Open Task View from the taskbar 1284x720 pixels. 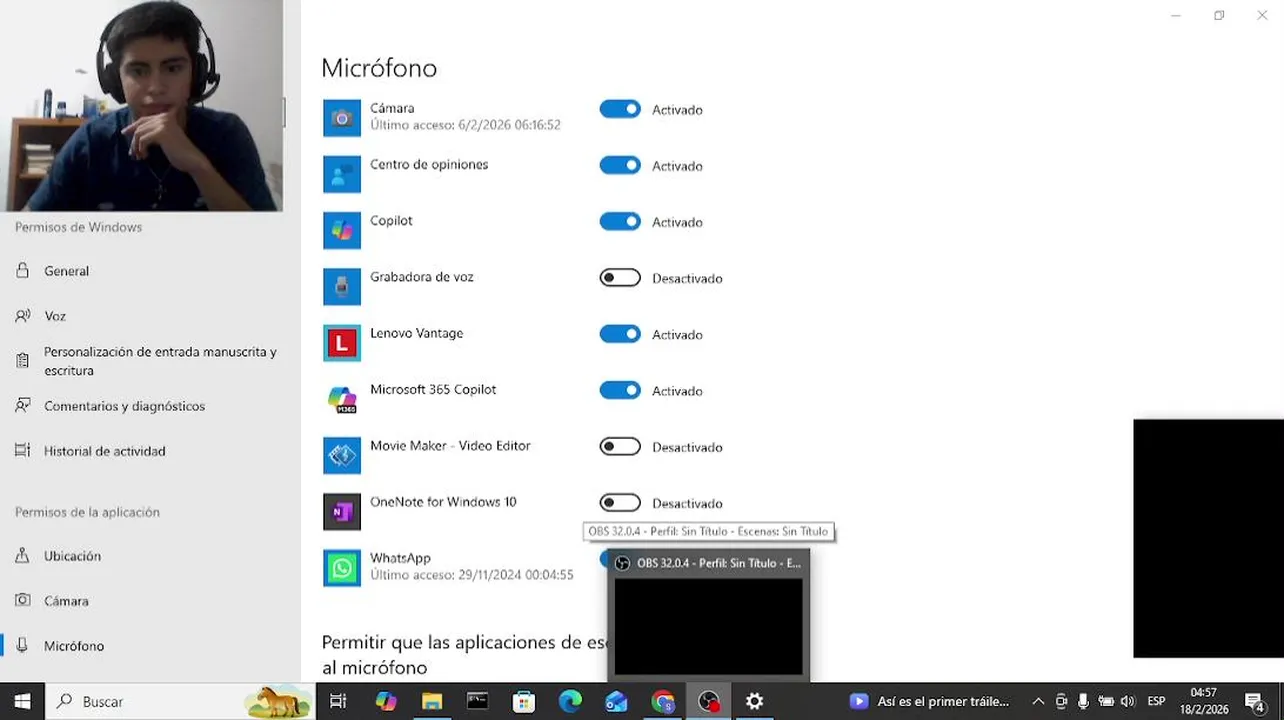[338, 702]
